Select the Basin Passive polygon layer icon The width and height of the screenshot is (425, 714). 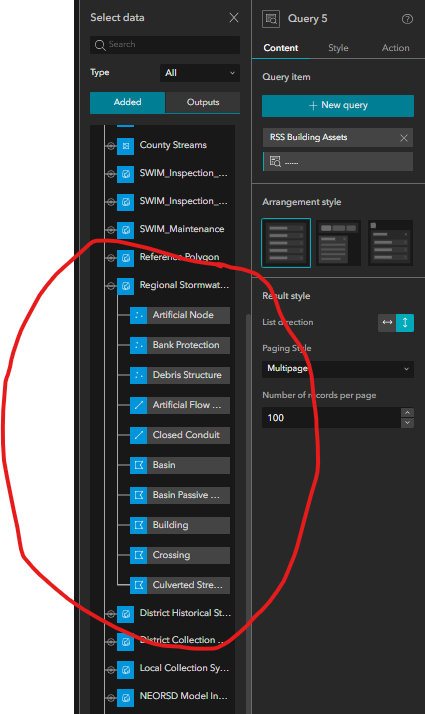tap(138, 495)
